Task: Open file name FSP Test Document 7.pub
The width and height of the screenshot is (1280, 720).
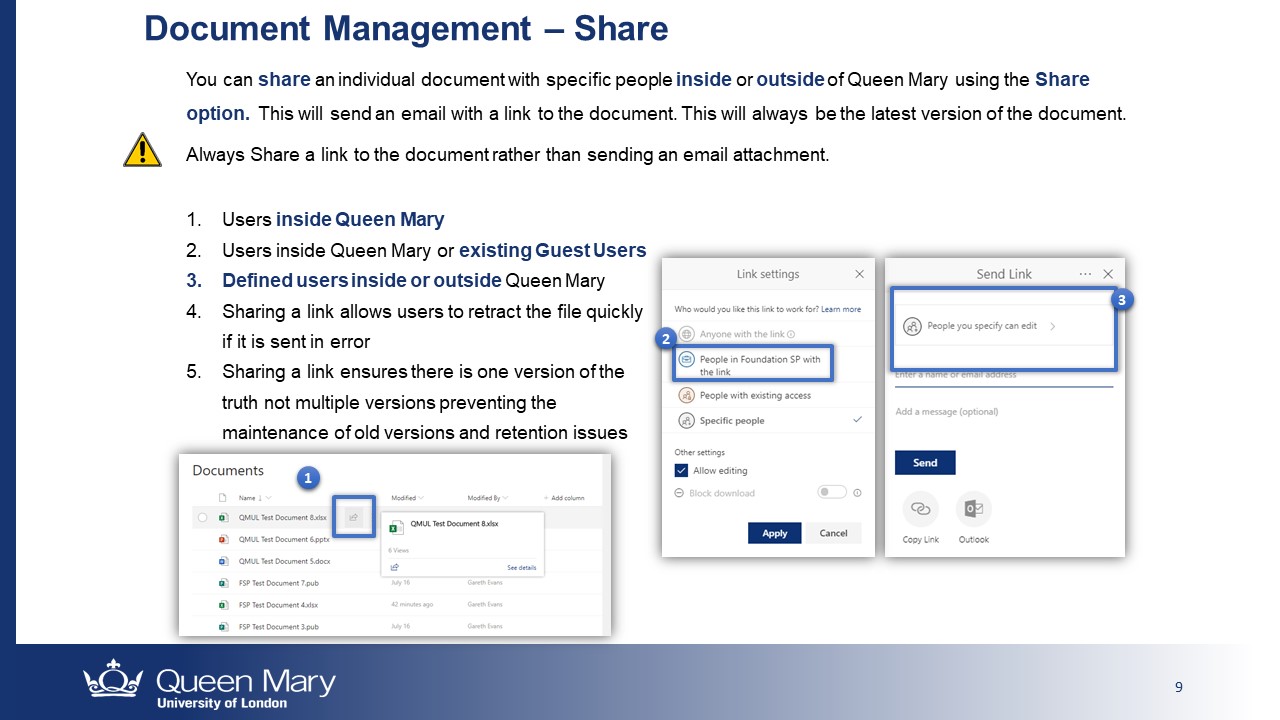Action: (x=279, y=583)
